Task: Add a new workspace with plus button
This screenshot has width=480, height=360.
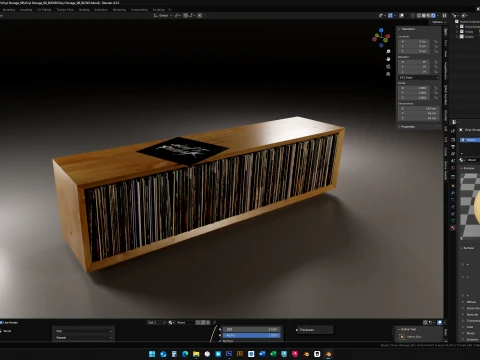Action: coord(169,10)
